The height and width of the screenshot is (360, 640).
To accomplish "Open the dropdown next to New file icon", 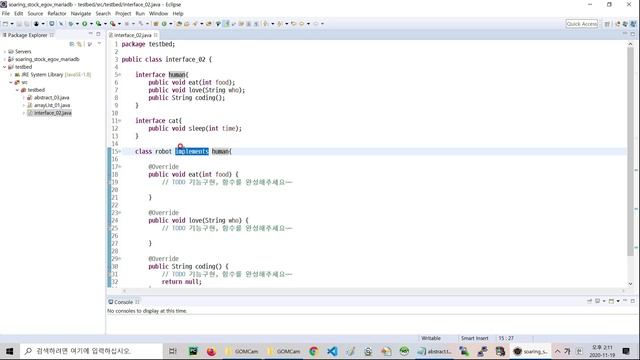I will tap(11, 24).
